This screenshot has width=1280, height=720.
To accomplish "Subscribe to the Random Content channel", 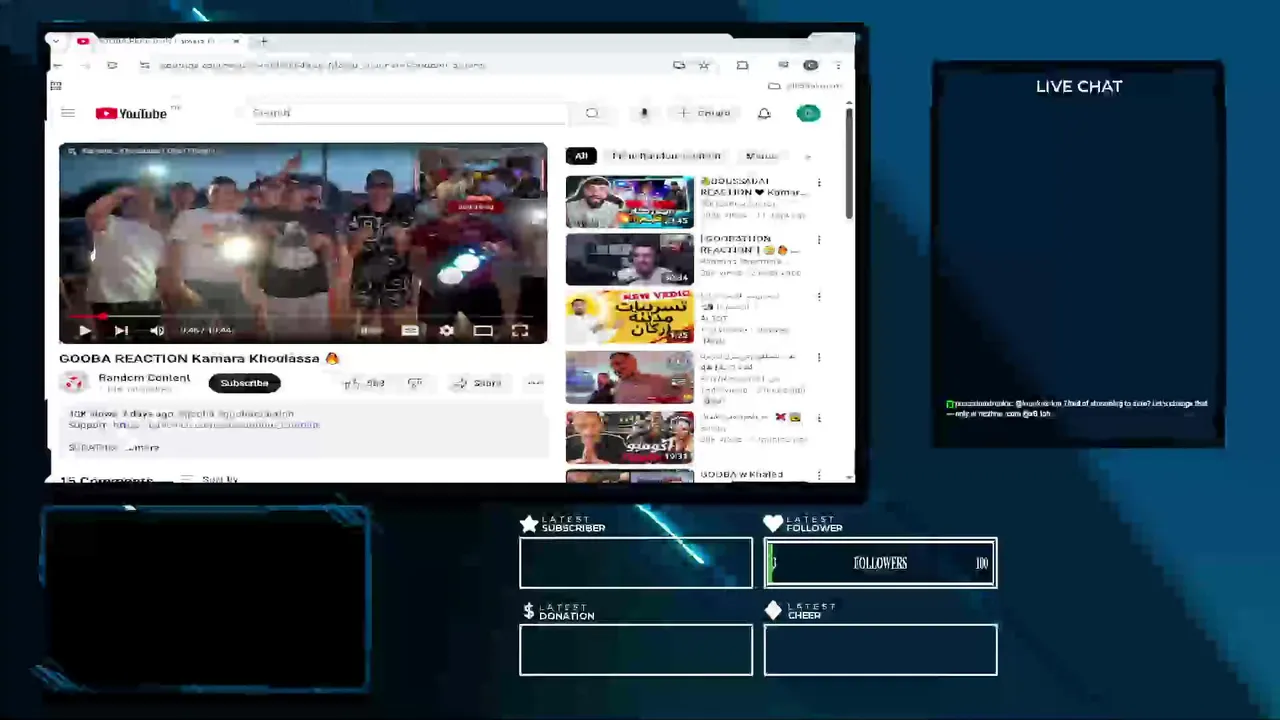I will (x=244, y=383).
